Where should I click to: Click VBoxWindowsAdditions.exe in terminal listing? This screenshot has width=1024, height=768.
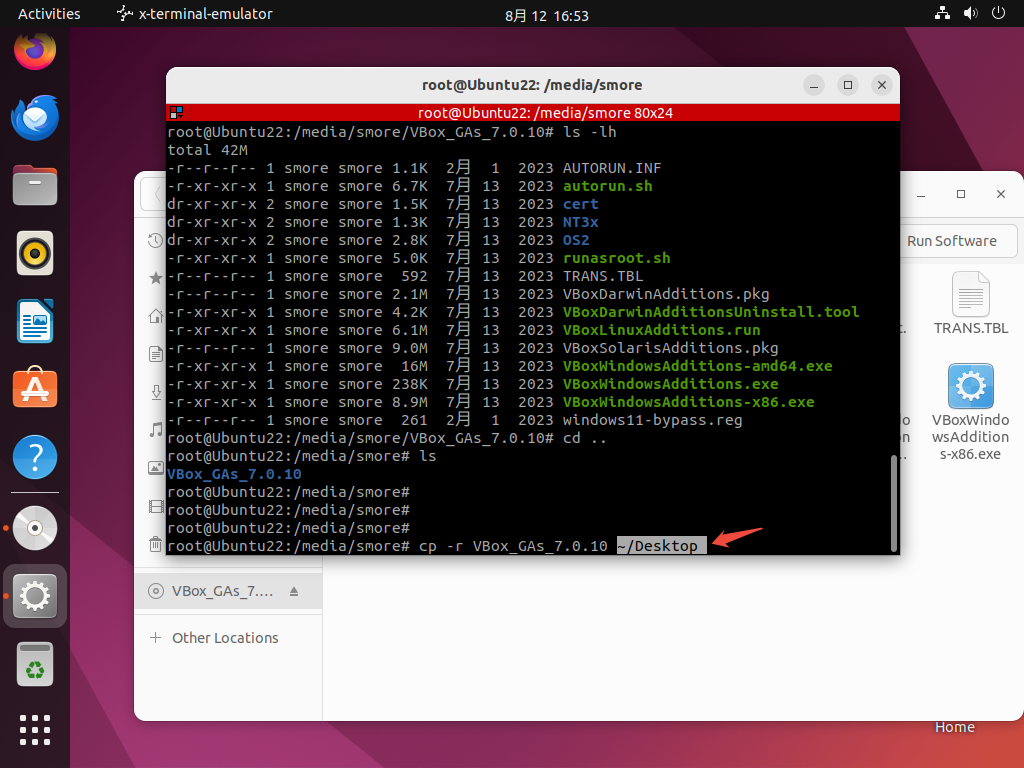(671, 384)
